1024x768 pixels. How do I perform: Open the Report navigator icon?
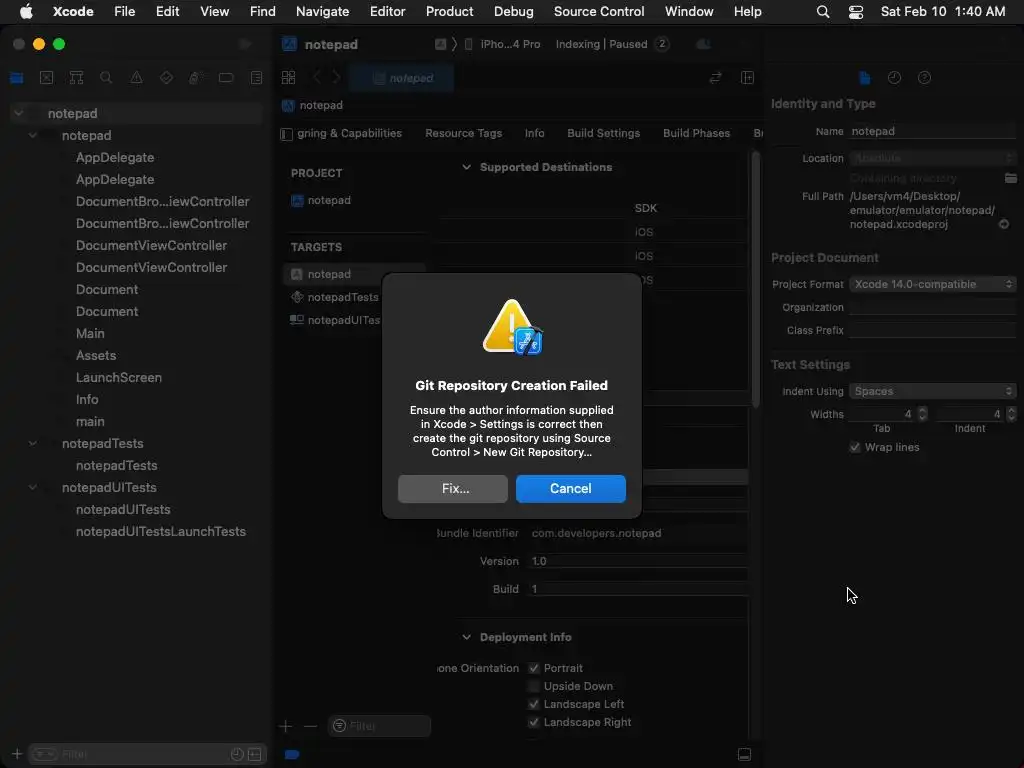point(256,78)
